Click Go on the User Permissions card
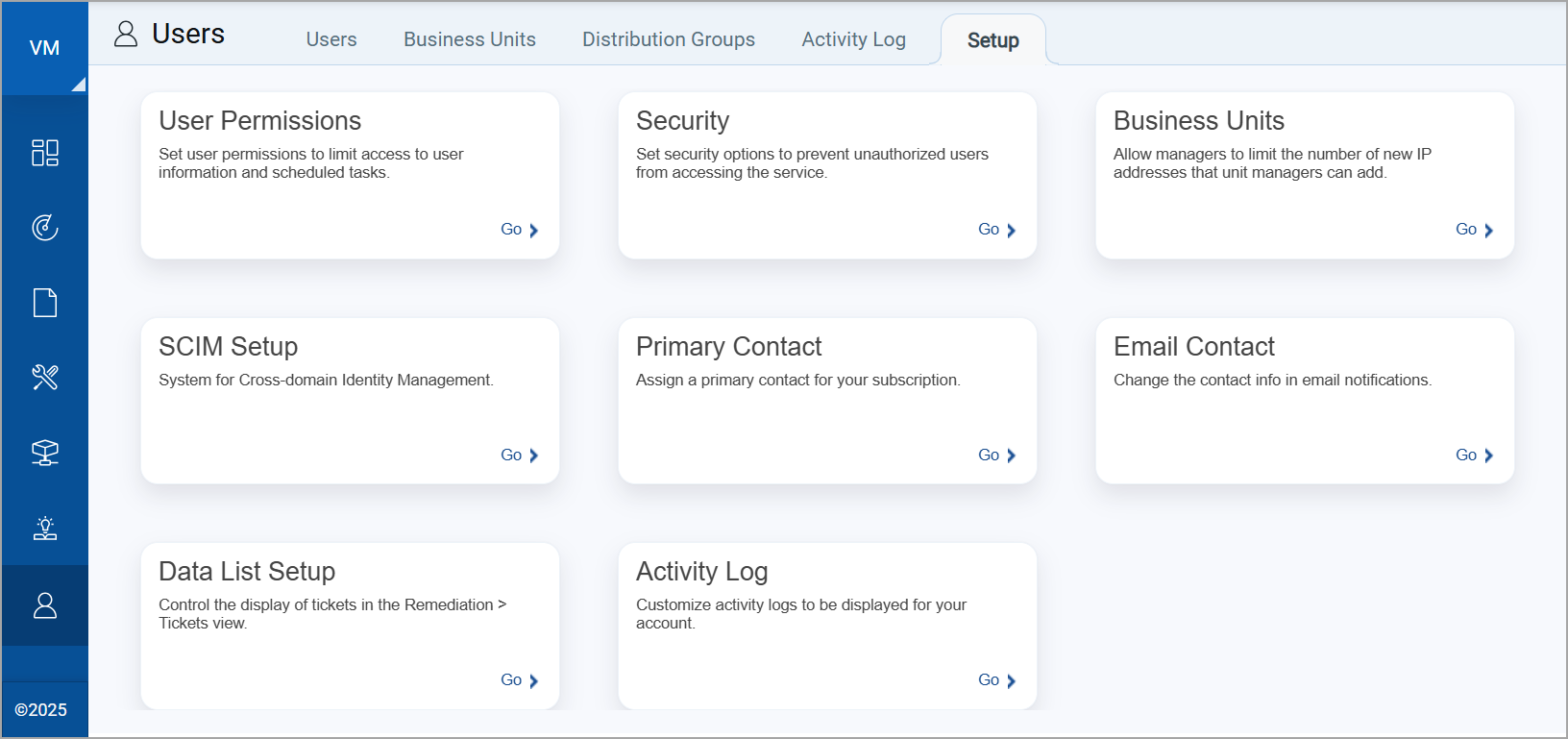1568x739 pixels. [x=519, y=230]
